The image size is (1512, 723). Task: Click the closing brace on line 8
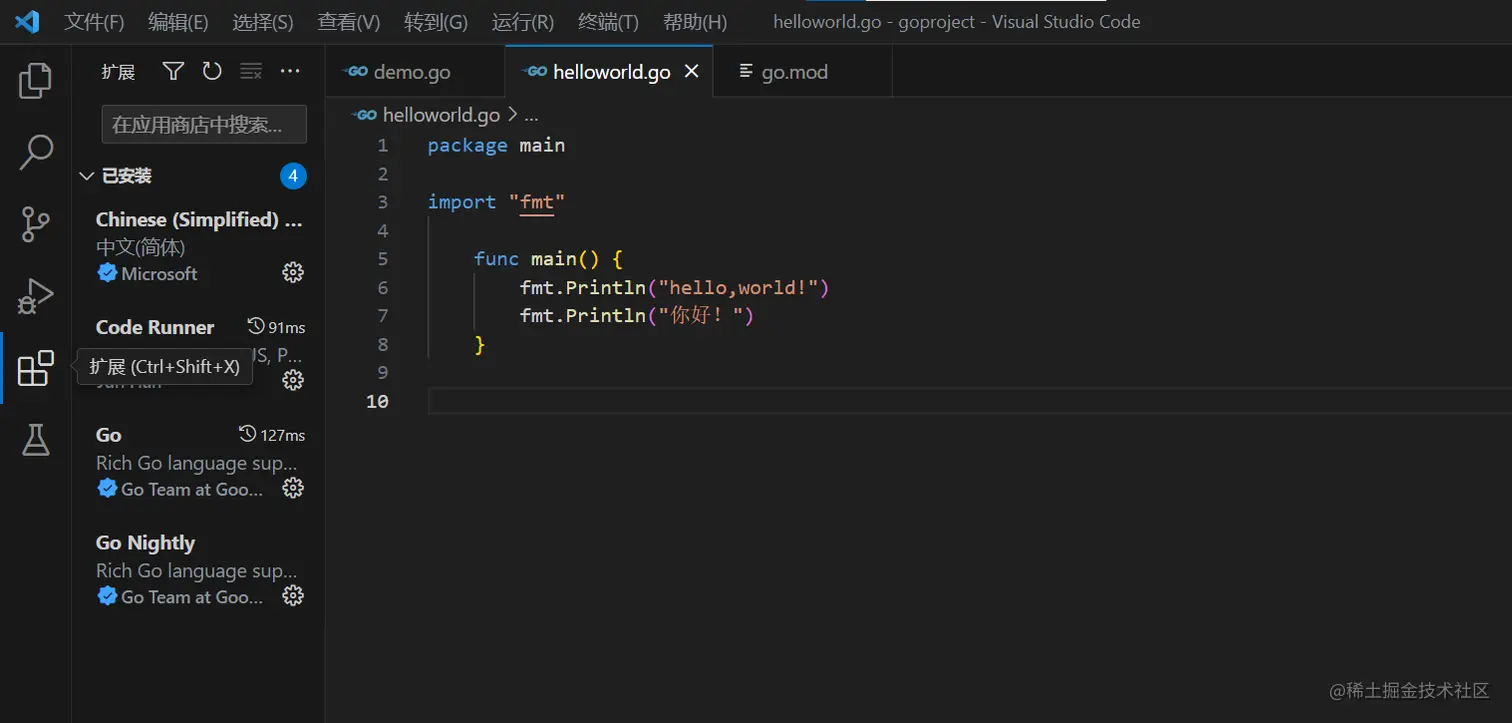pyautogui.click(x=479, y=344)
